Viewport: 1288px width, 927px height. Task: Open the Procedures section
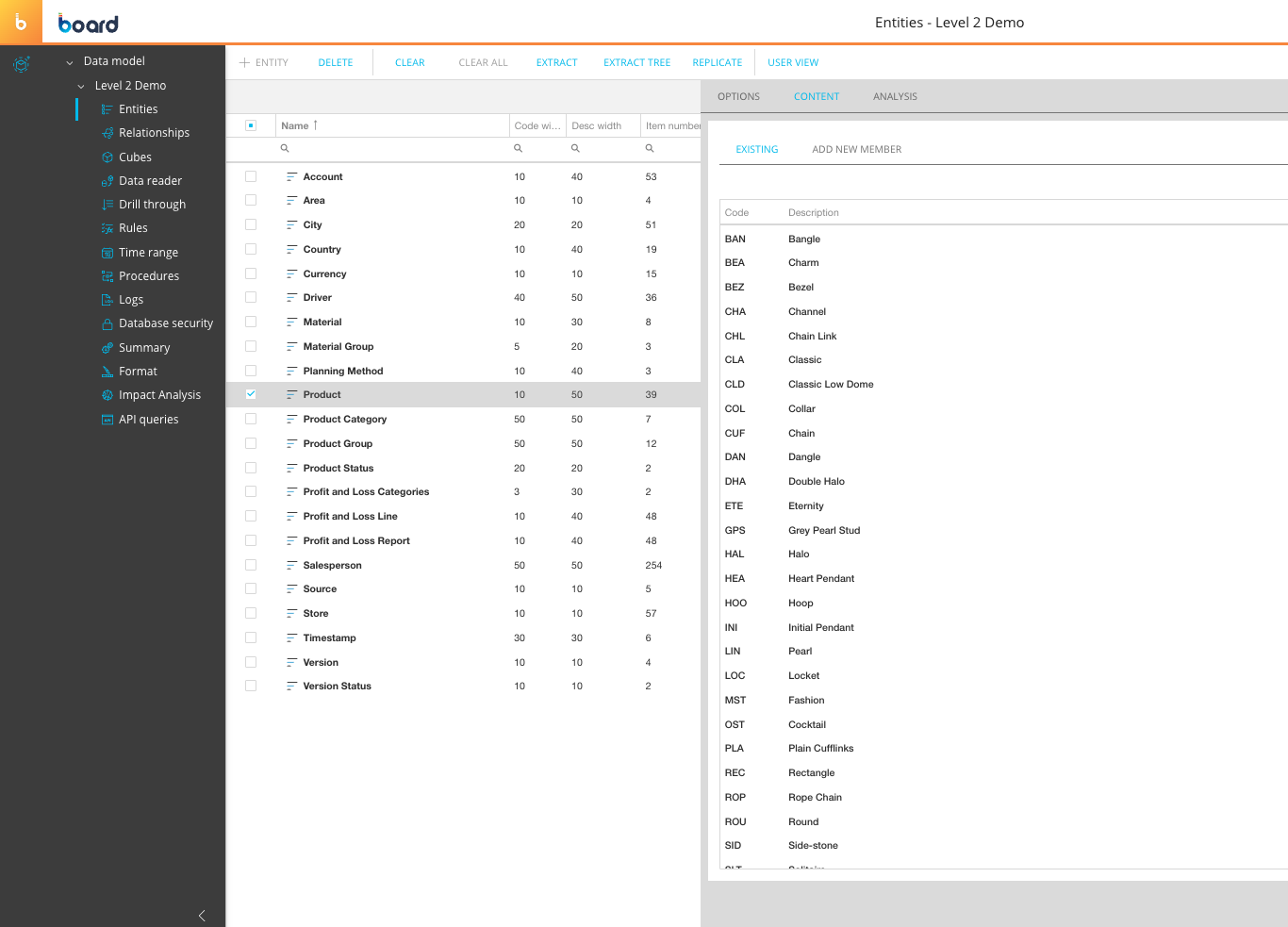[x=149, y=275]
